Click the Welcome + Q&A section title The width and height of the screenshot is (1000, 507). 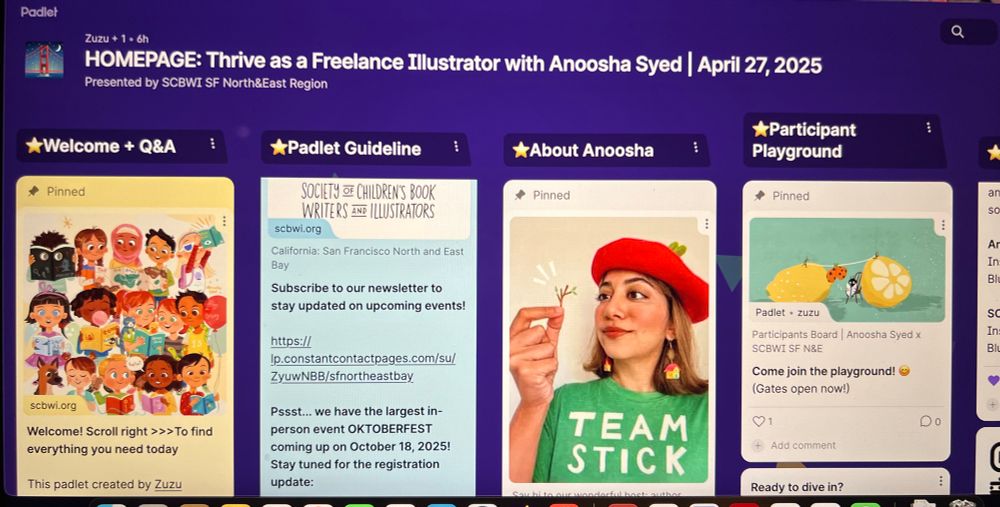pos(101,146)
